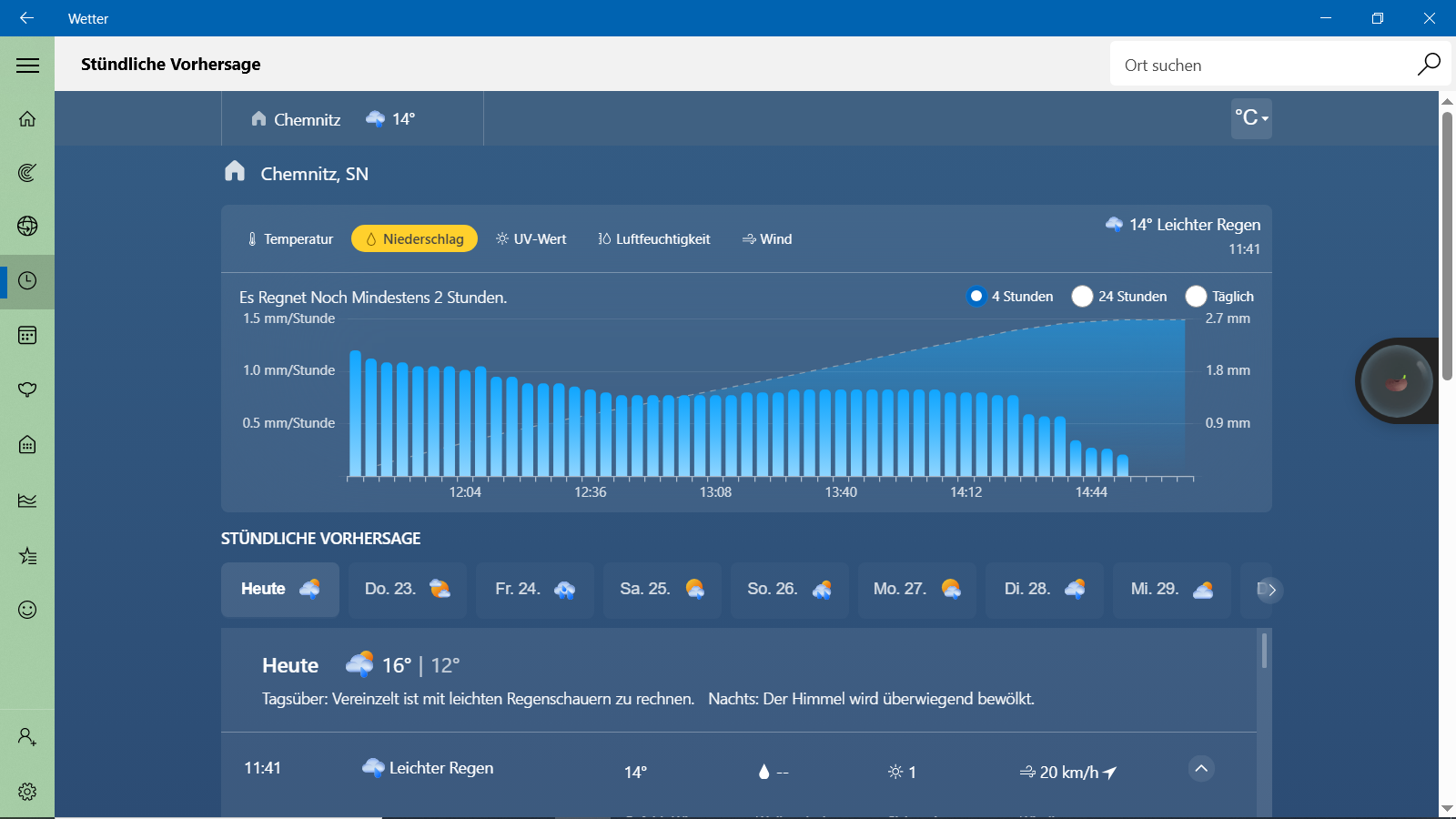Select the 4 Stunden radio button
Screen dimensions: 1456x819
(976, 297)
